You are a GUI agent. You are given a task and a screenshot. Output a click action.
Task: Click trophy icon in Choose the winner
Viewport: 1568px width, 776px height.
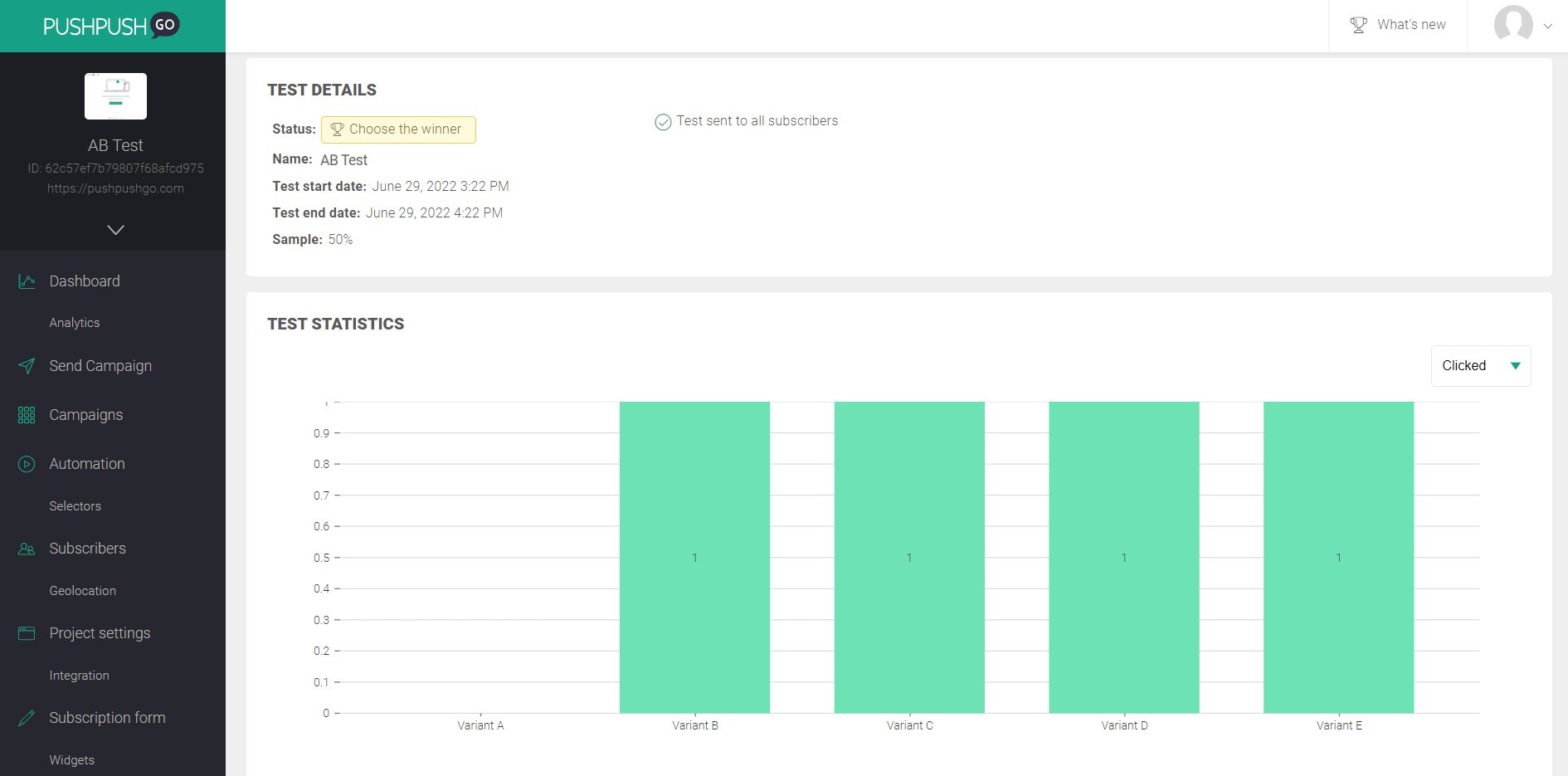click(x=337, y=129)
